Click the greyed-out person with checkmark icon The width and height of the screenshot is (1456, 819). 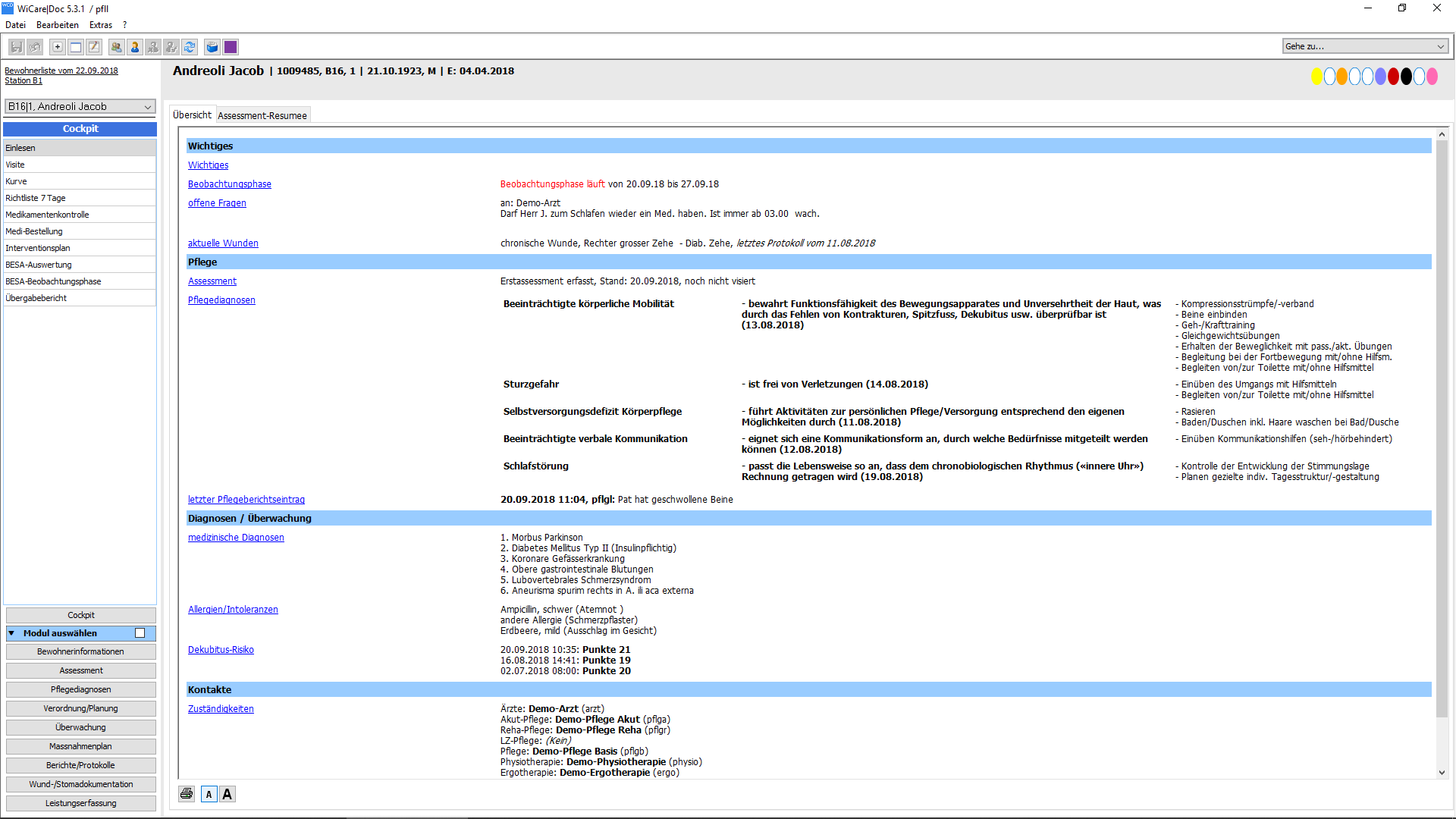click(x=171, y=47)
